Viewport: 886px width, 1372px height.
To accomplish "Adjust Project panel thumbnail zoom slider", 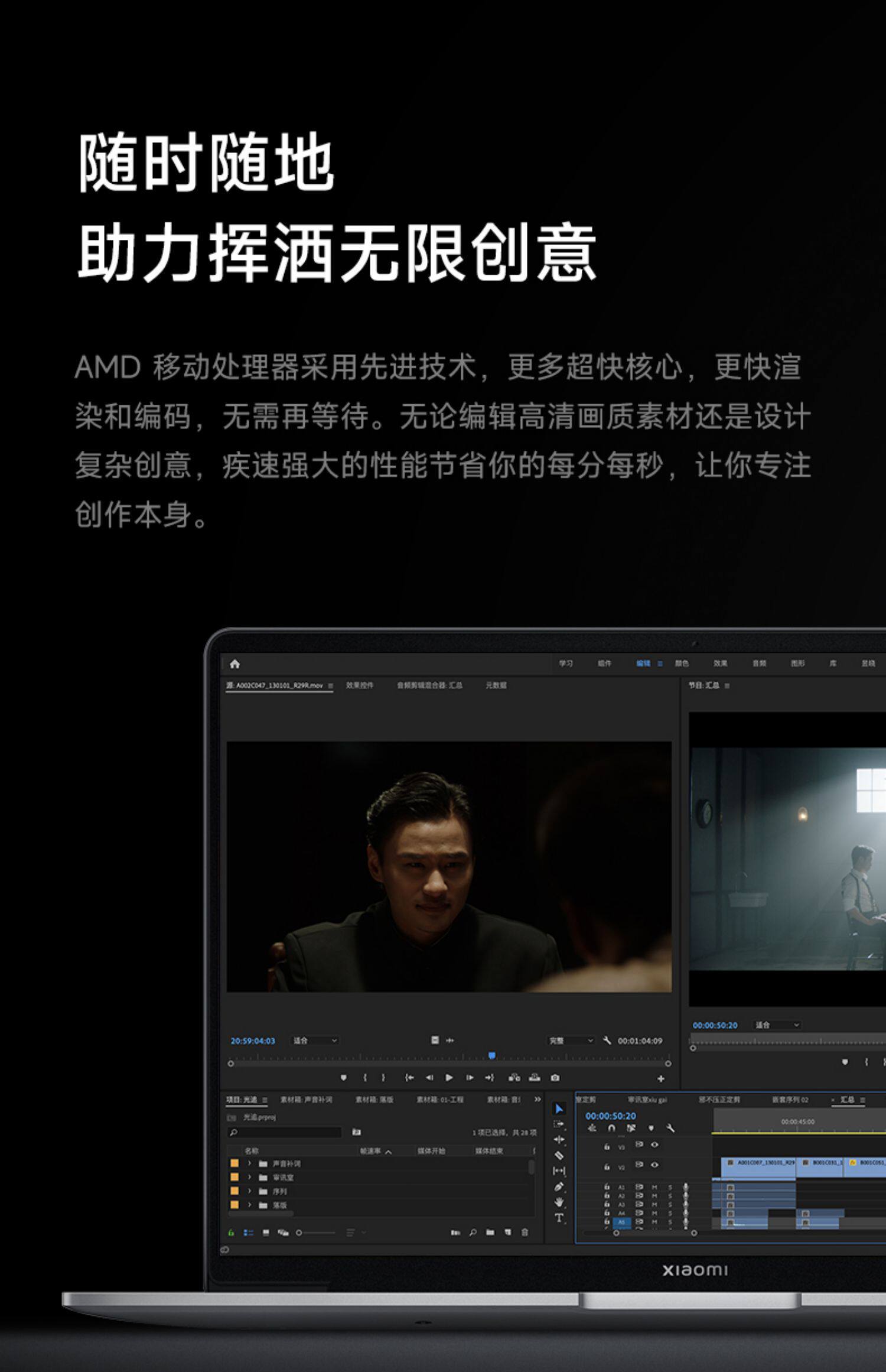I will [x=316, y=1233].
